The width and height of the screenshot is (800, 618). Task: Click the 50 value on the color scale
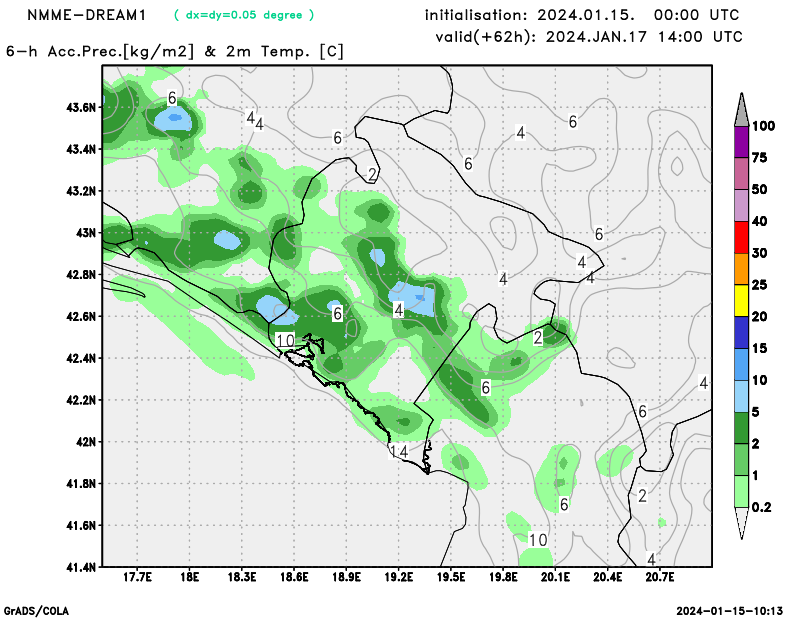coord(760,189)
